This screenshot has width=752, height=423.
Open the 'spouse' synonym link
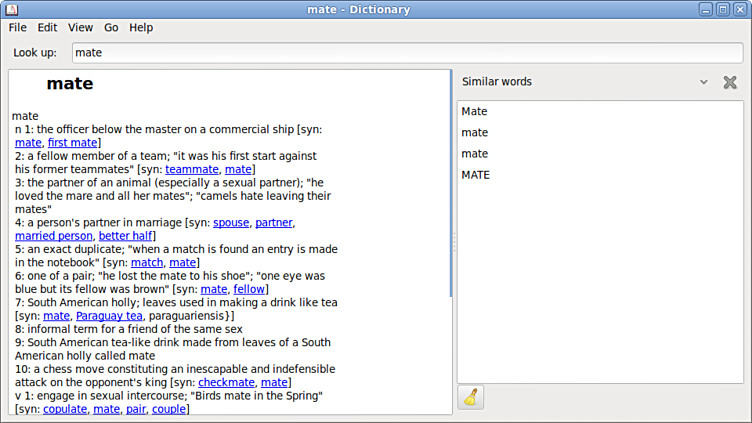point(230,222)
